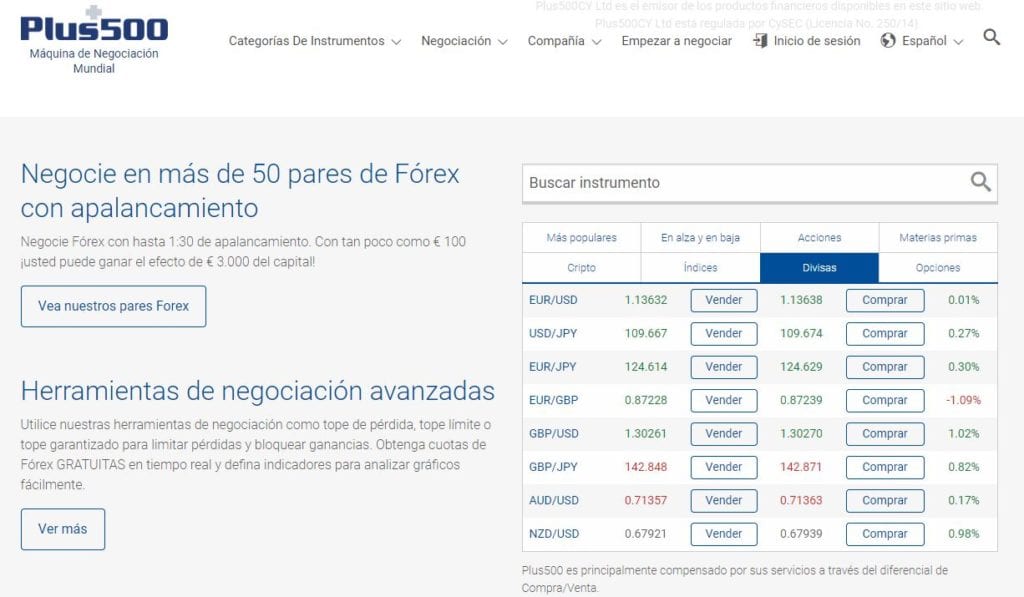
Task: Expand Categorías De Instrumentos menu
Action: pos(314,40)
